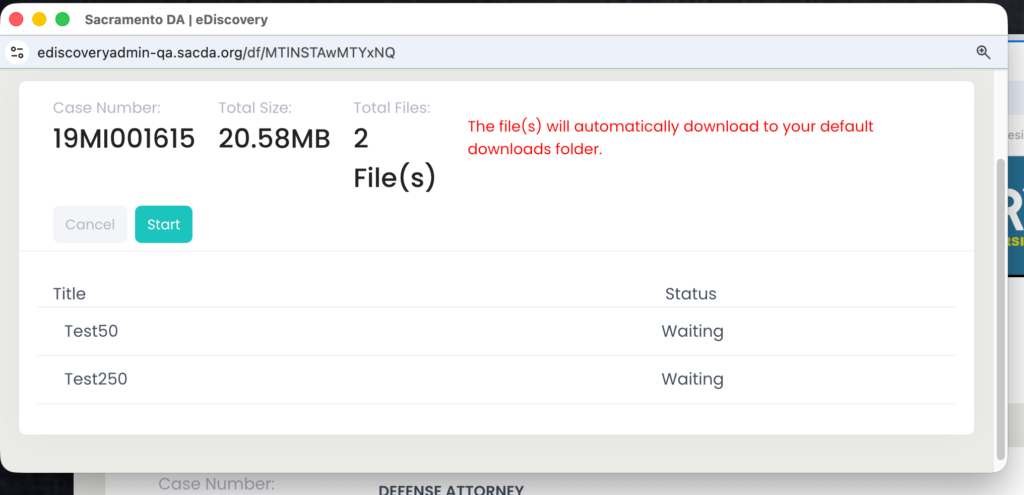Maximize window using green button
Image resolution: width=1024 pixels, height=495 pixels.
62,19
